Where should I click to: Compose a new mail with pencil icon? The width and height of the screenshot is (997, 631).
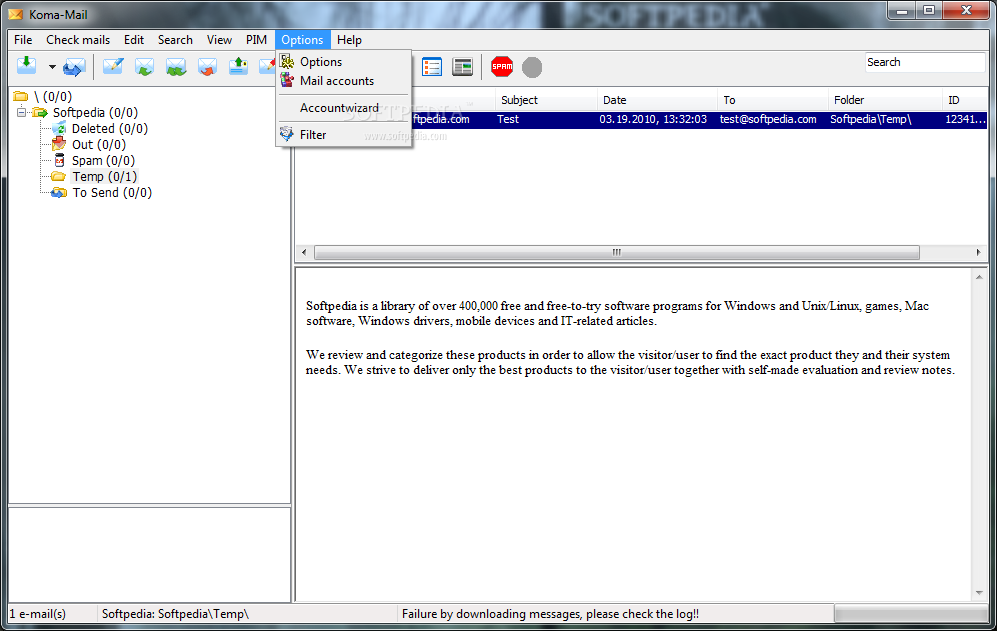(x=113, y=66)
